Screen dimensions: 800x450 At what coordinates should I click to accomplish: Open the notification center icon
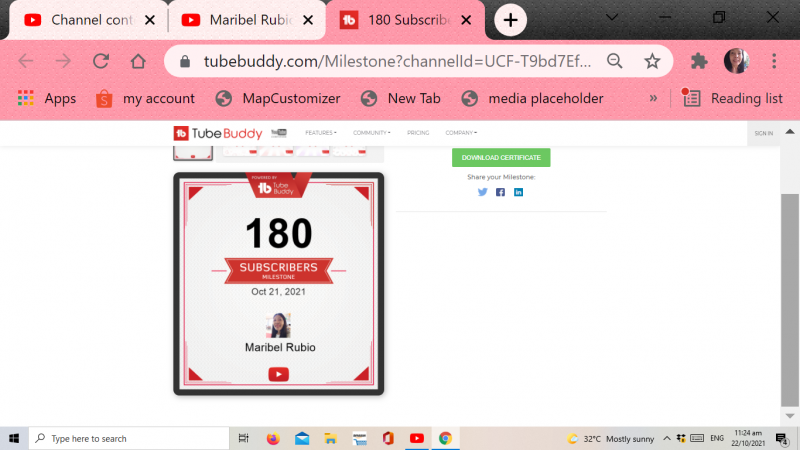click(x=781, y=438)
